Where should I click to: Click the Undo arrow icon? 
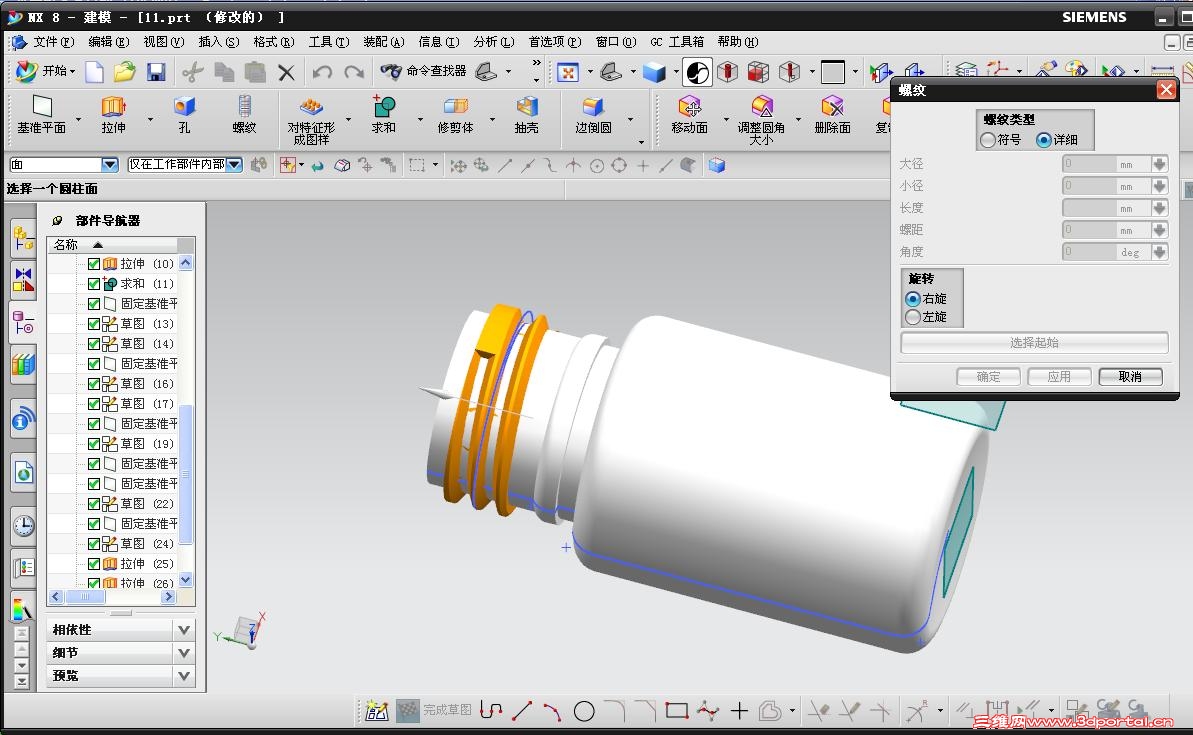click(x=322, y=72)
